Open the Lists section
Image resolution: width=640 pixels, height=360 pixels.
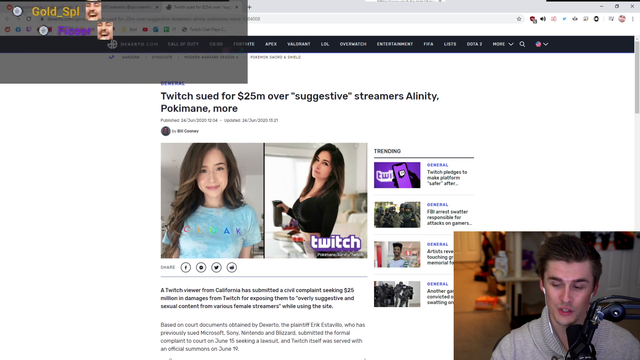[450, 44]
